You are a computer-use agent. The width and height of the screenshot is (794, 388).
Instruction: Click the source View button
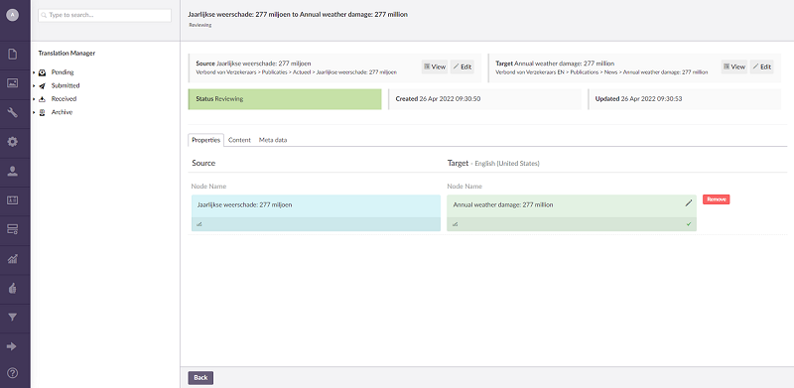point(434,67)
